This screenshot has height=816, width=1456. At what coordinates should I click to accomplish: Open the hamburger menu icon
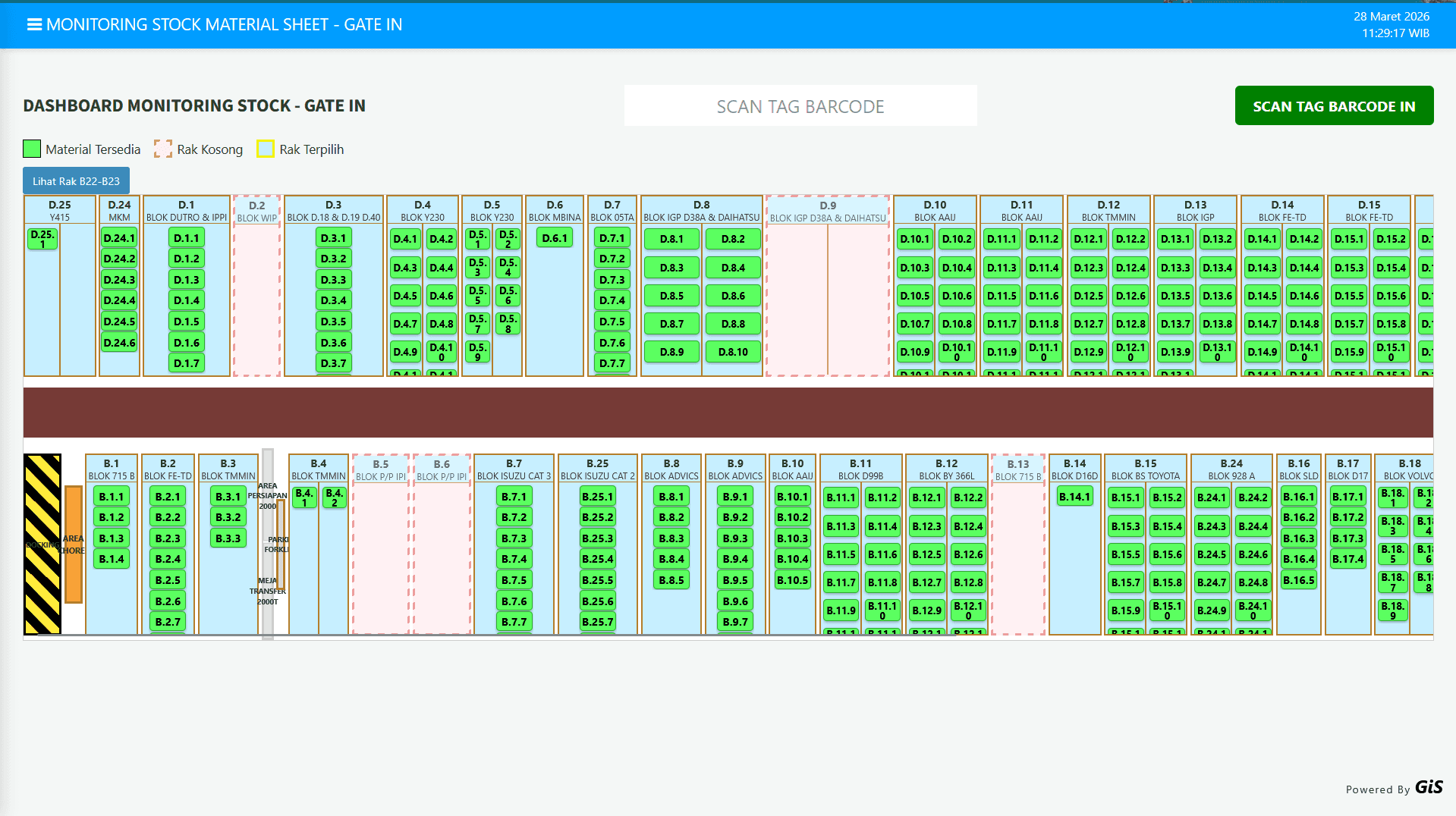click(34, 24)
